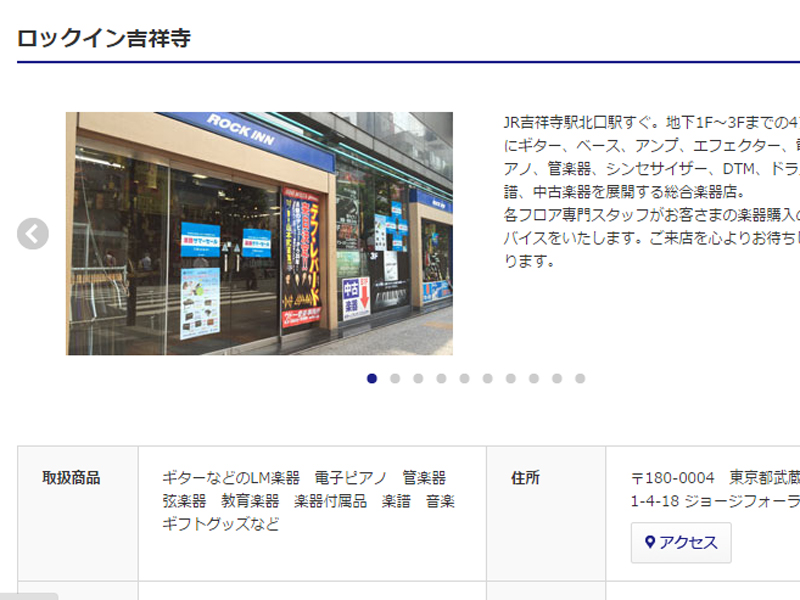
Task: Switch to the third carousel dot
Action: tap(418, 378)
